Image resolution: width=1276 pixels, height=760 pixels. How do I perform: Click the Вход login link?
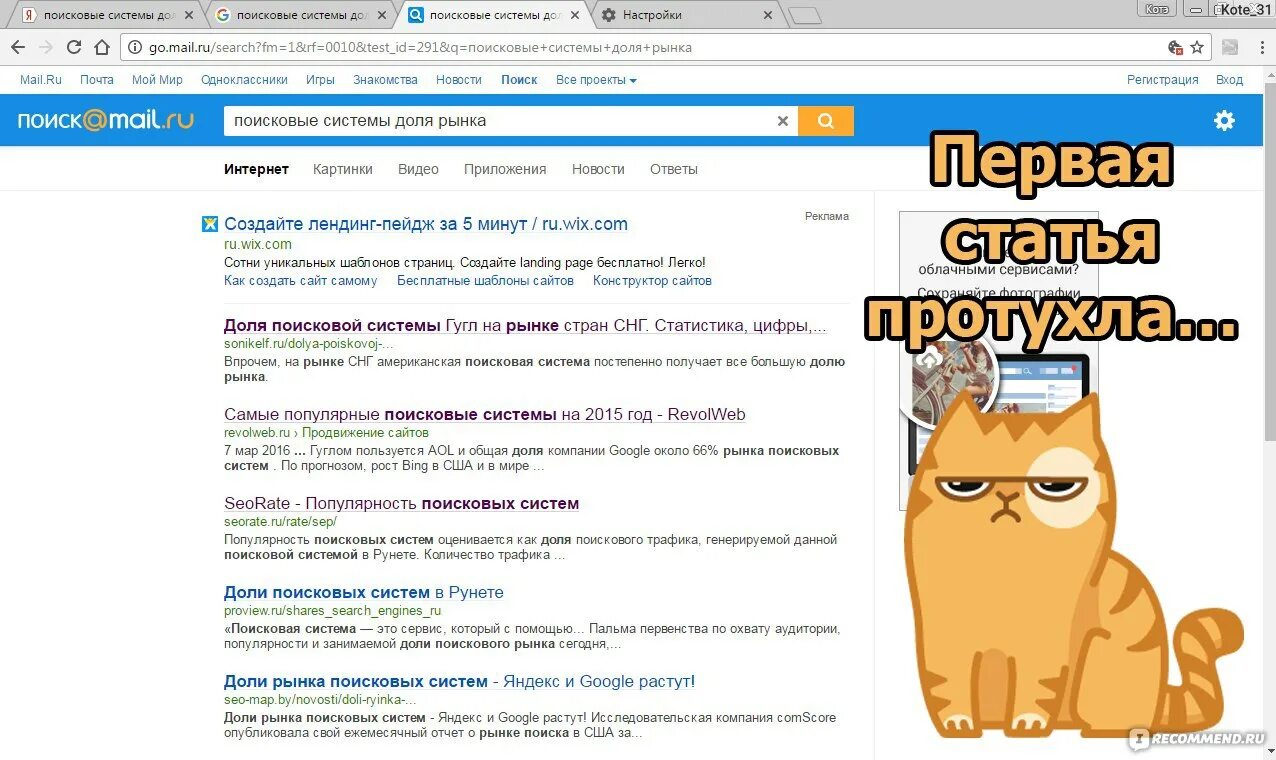[1229, 80]
